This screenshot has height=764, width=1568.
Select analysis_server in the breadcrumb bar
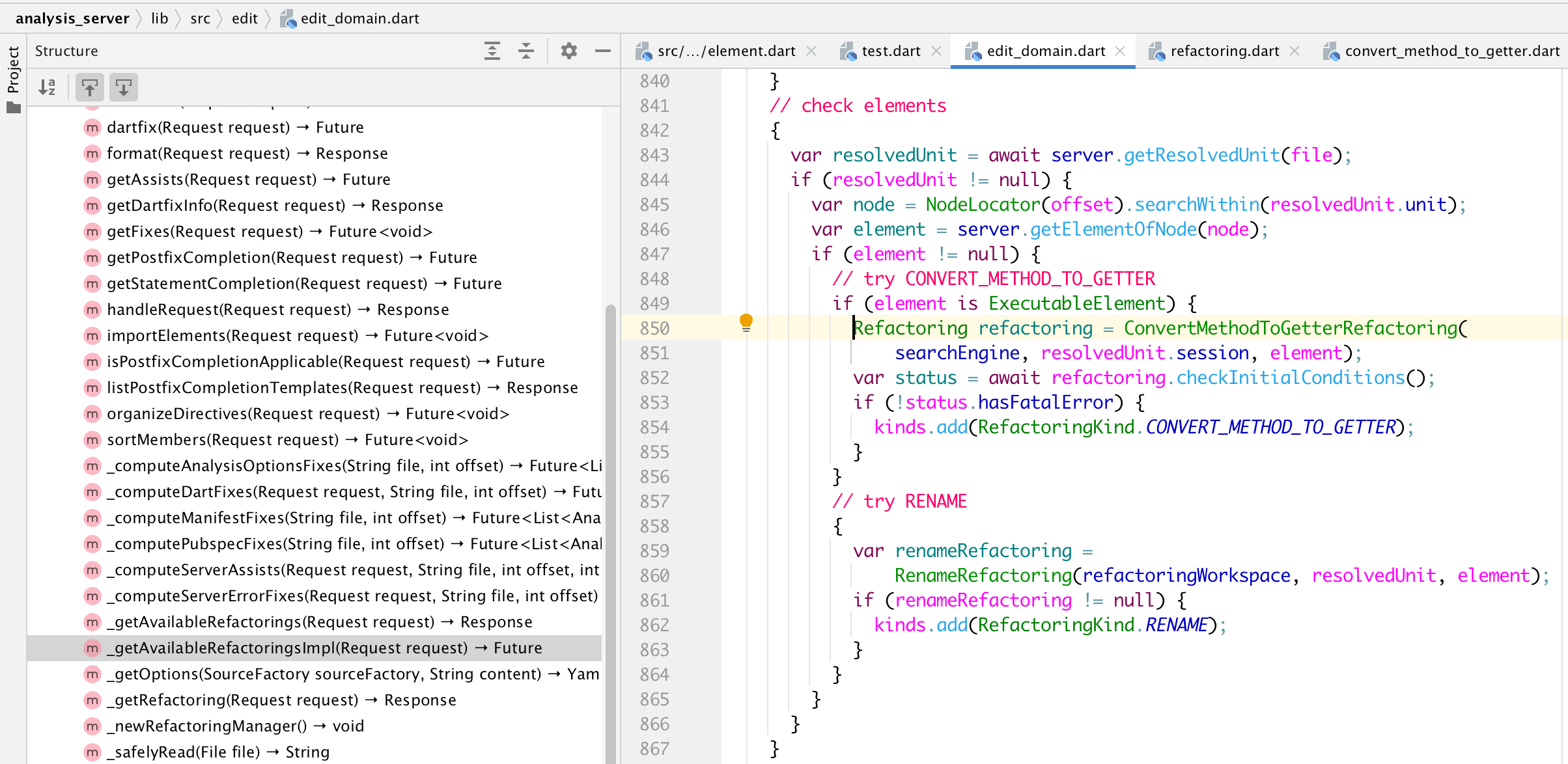[73, 18]
